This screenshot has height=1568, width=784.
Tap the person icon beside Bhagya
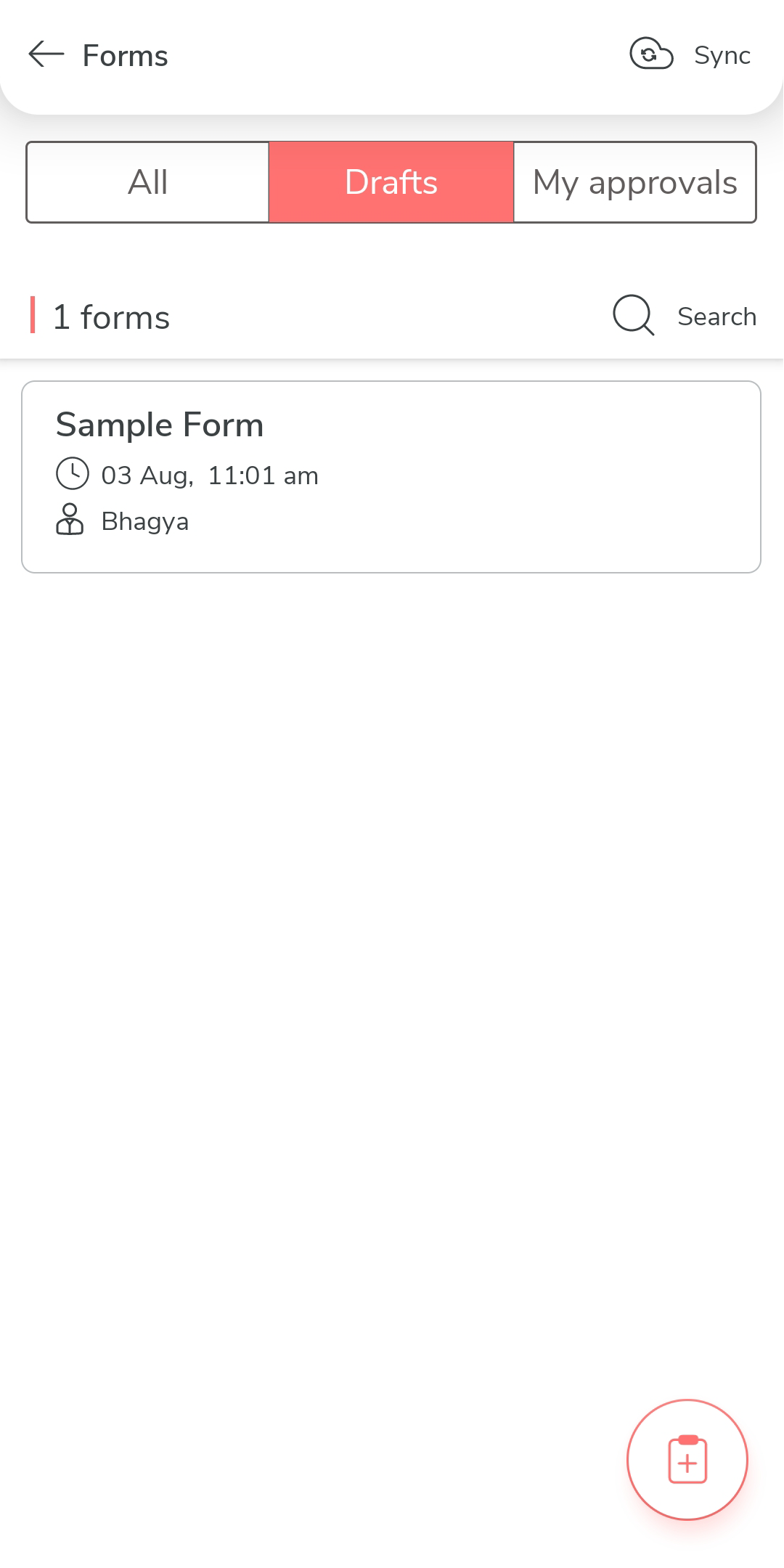pyautogui.click(x=70, y=520)
